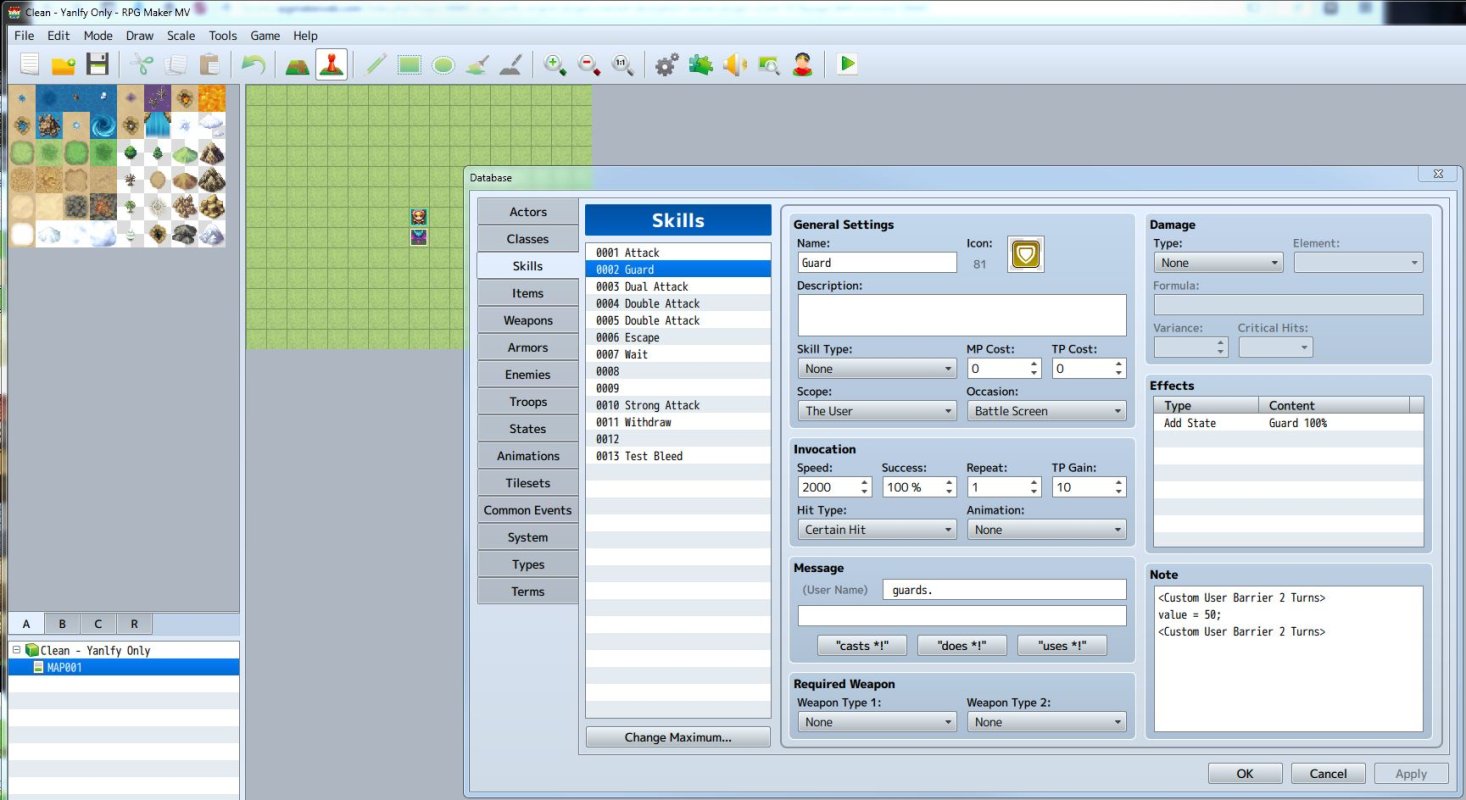Click the Note text area

[x=1288, y=659]
